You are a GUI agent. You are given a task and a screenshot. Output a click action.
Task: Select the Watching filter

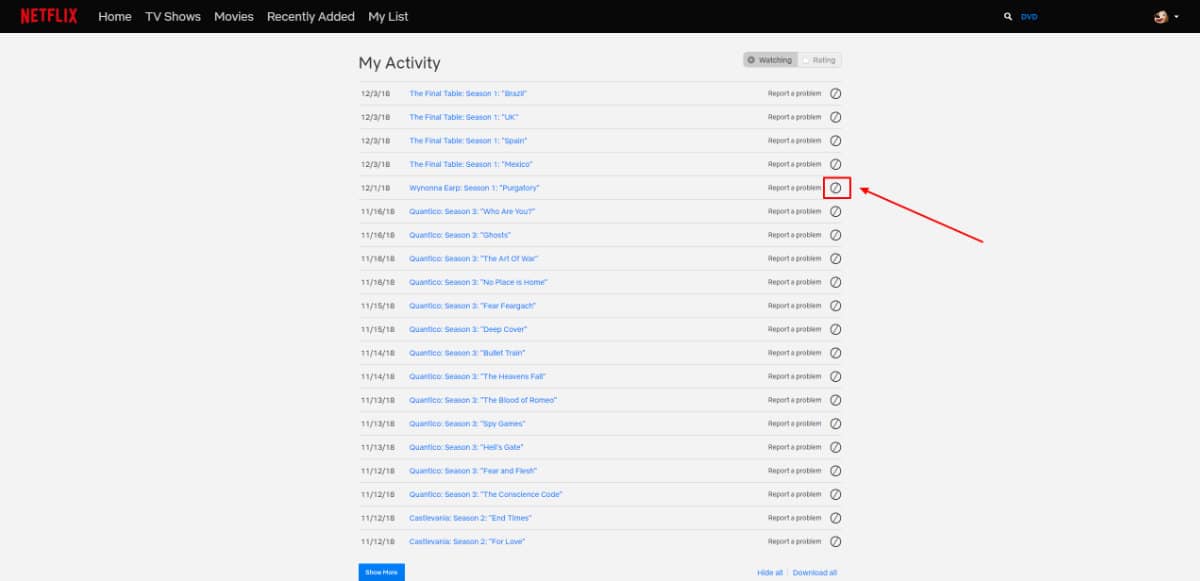pyautogui.click(x=769, y=59)
